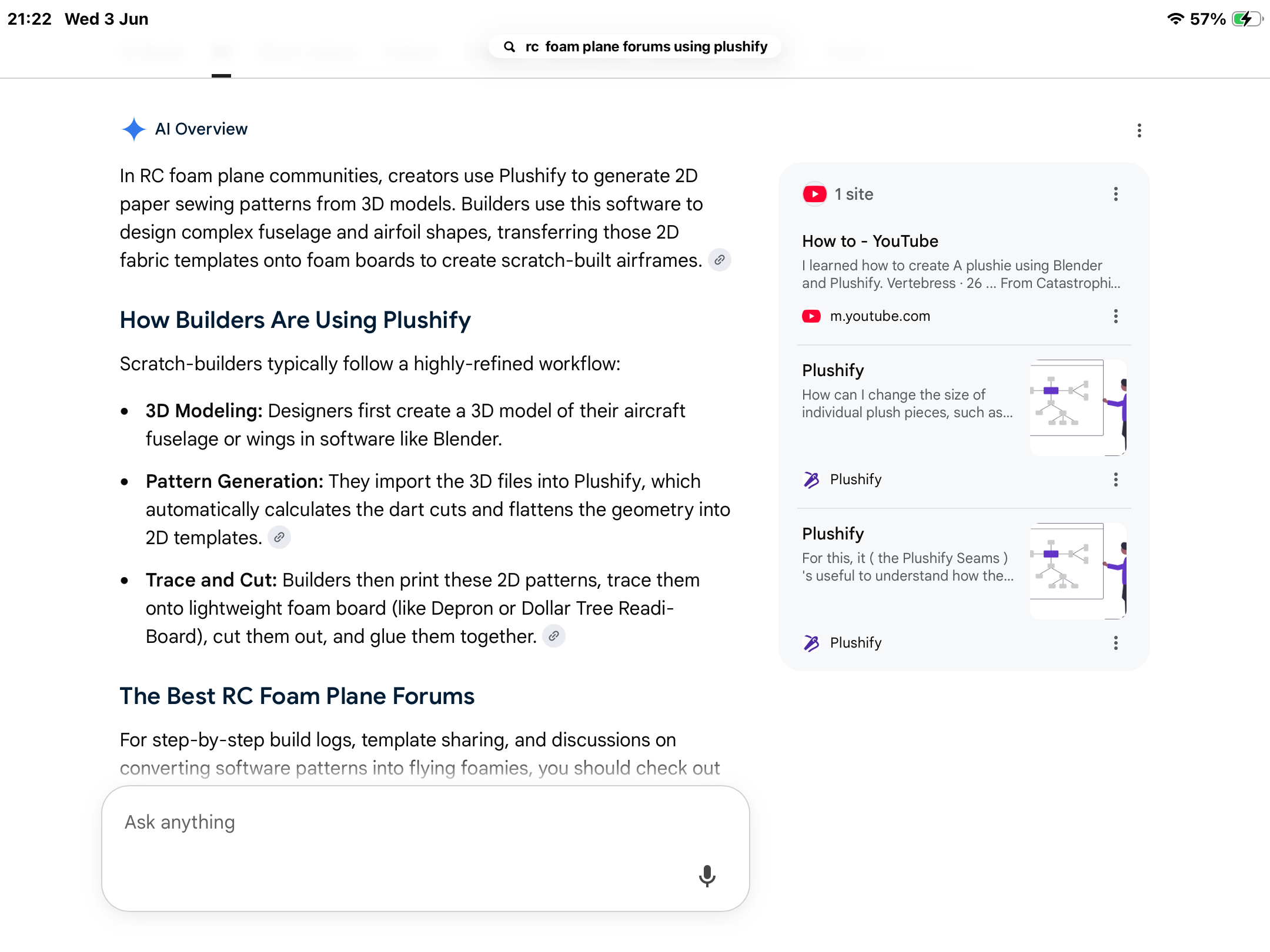Open AI Overview three-dot options menu

[x=1139, y=130]
